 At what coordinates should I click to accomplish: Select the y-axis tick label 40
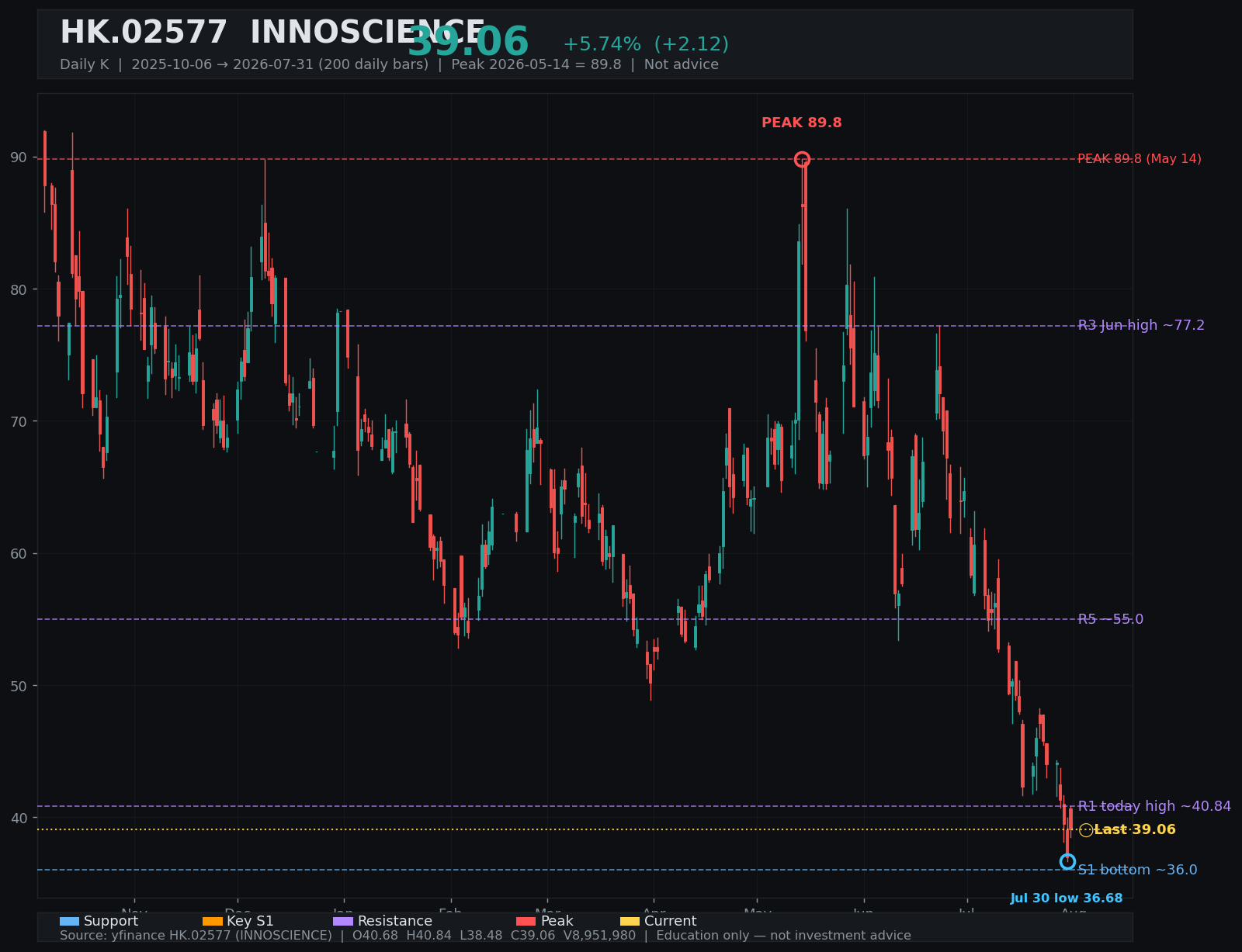point(19,818)
